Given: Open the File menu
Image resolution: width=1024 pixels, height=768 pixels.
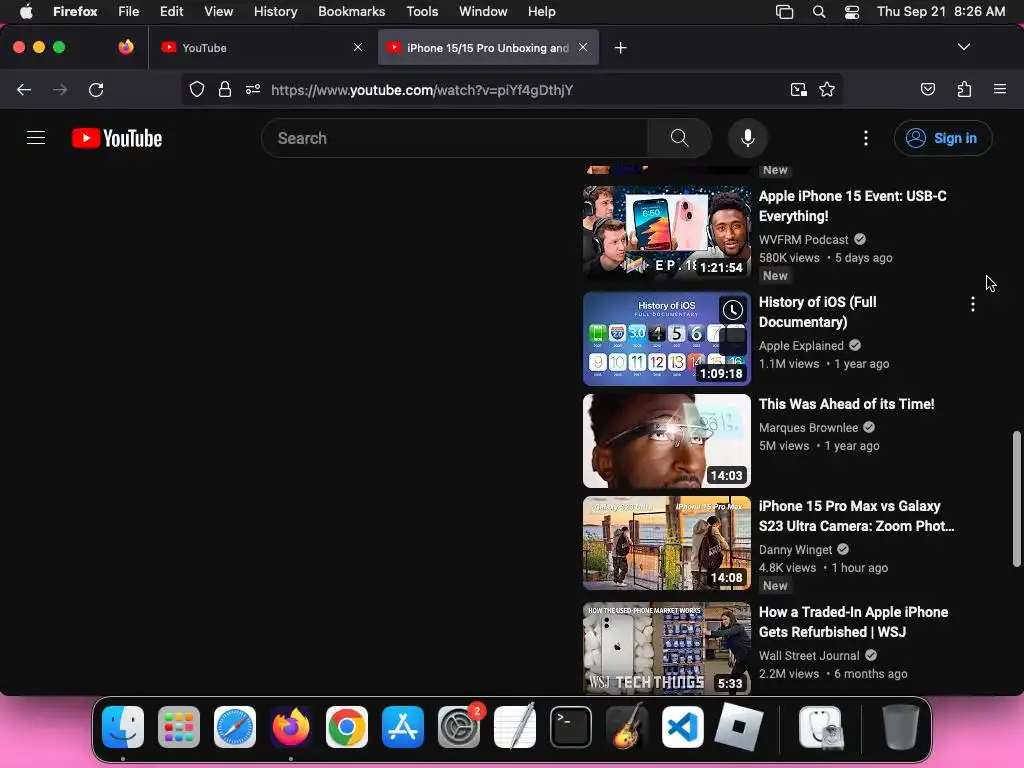Looking at the screenshot, I should pos(128,11).
